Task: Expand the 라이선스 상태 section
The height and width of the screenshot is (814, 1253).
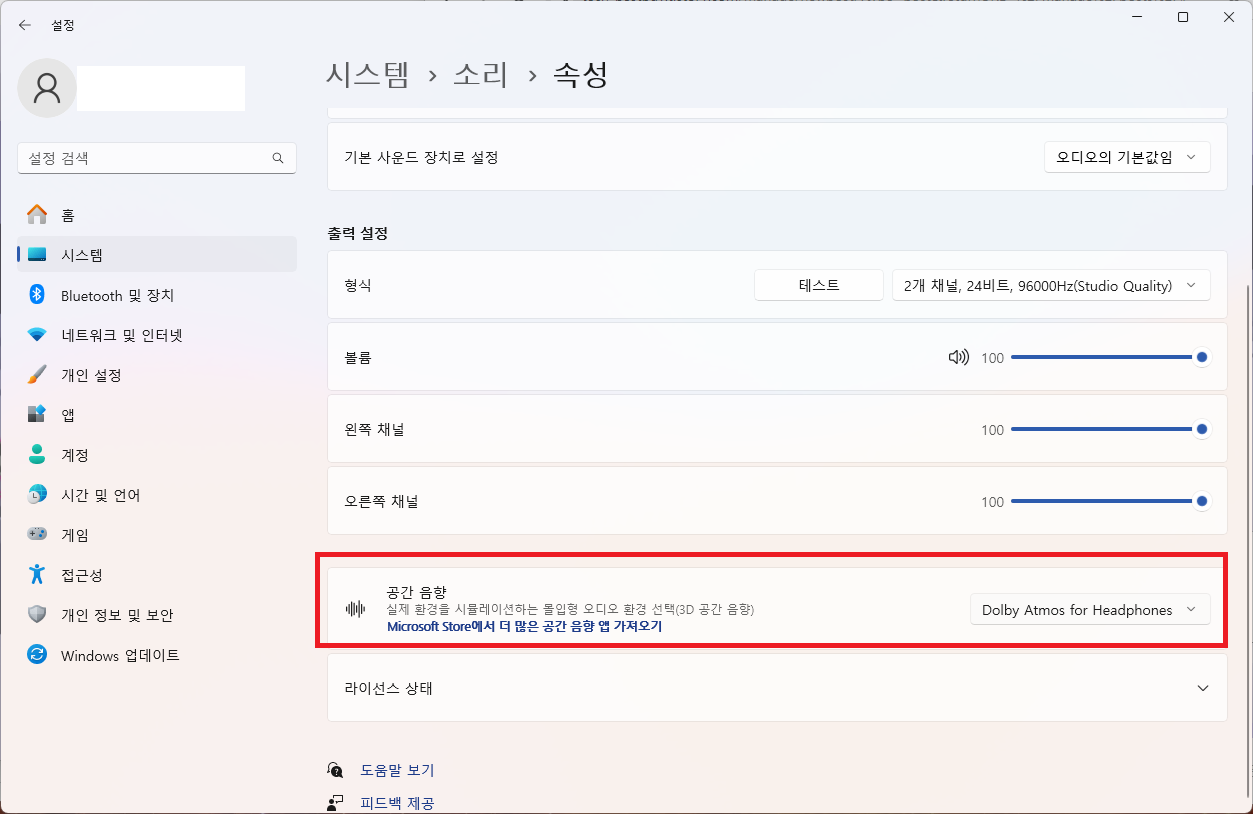Action: (1203, 688)
